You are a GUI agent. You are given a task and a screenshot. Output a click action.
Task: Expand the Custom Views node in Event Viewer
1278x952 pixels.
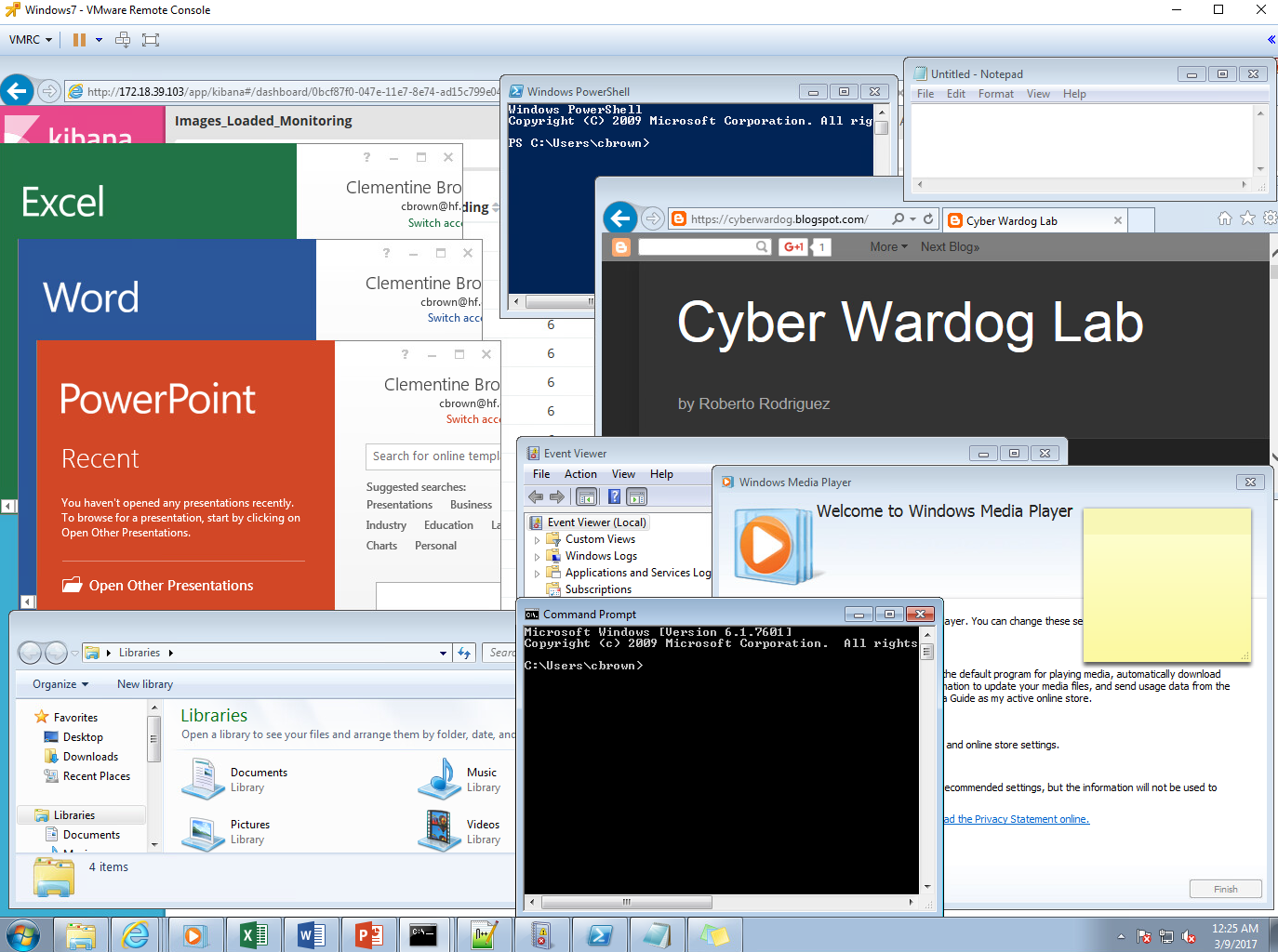coord(537,540)
